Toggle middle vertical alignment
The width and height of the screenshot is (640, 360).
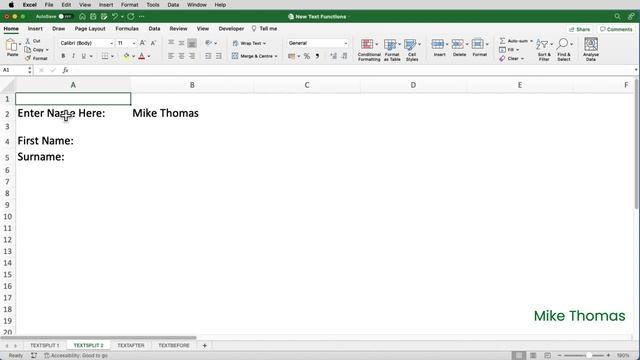tap(182, 43)
